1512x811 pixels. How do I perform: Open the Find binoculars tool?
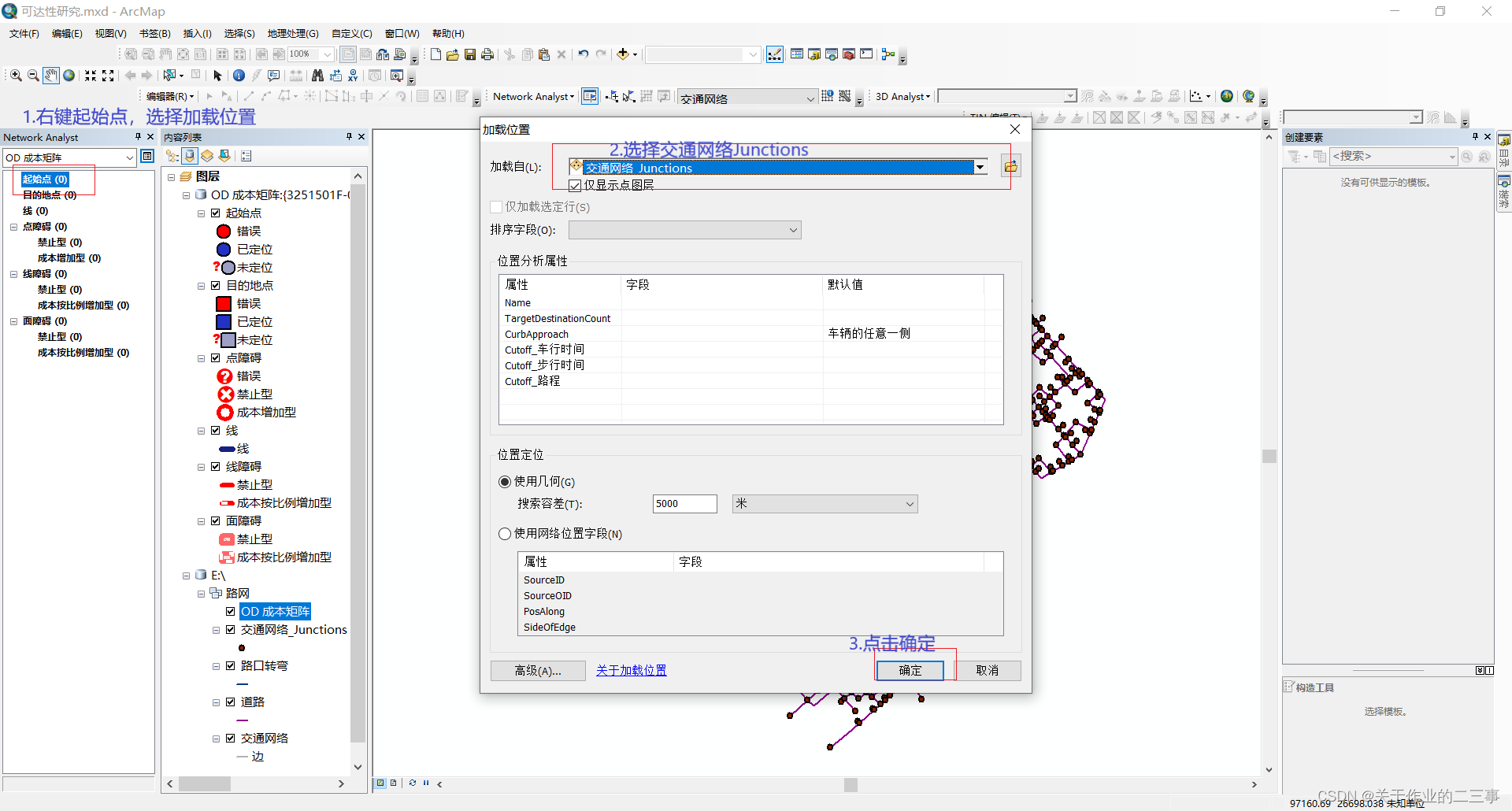click(317, 76)
